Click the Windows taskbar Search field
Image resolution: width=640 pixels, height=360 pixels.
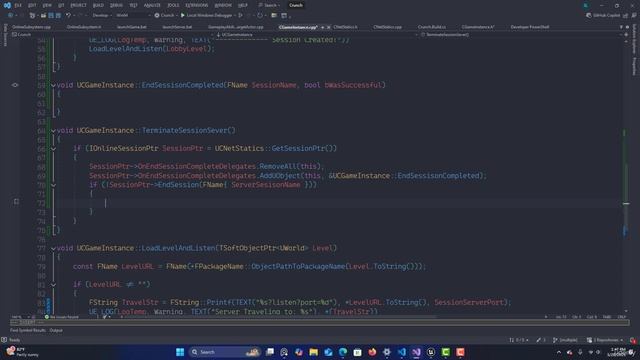pyautogui.click(x=225, y=352)
